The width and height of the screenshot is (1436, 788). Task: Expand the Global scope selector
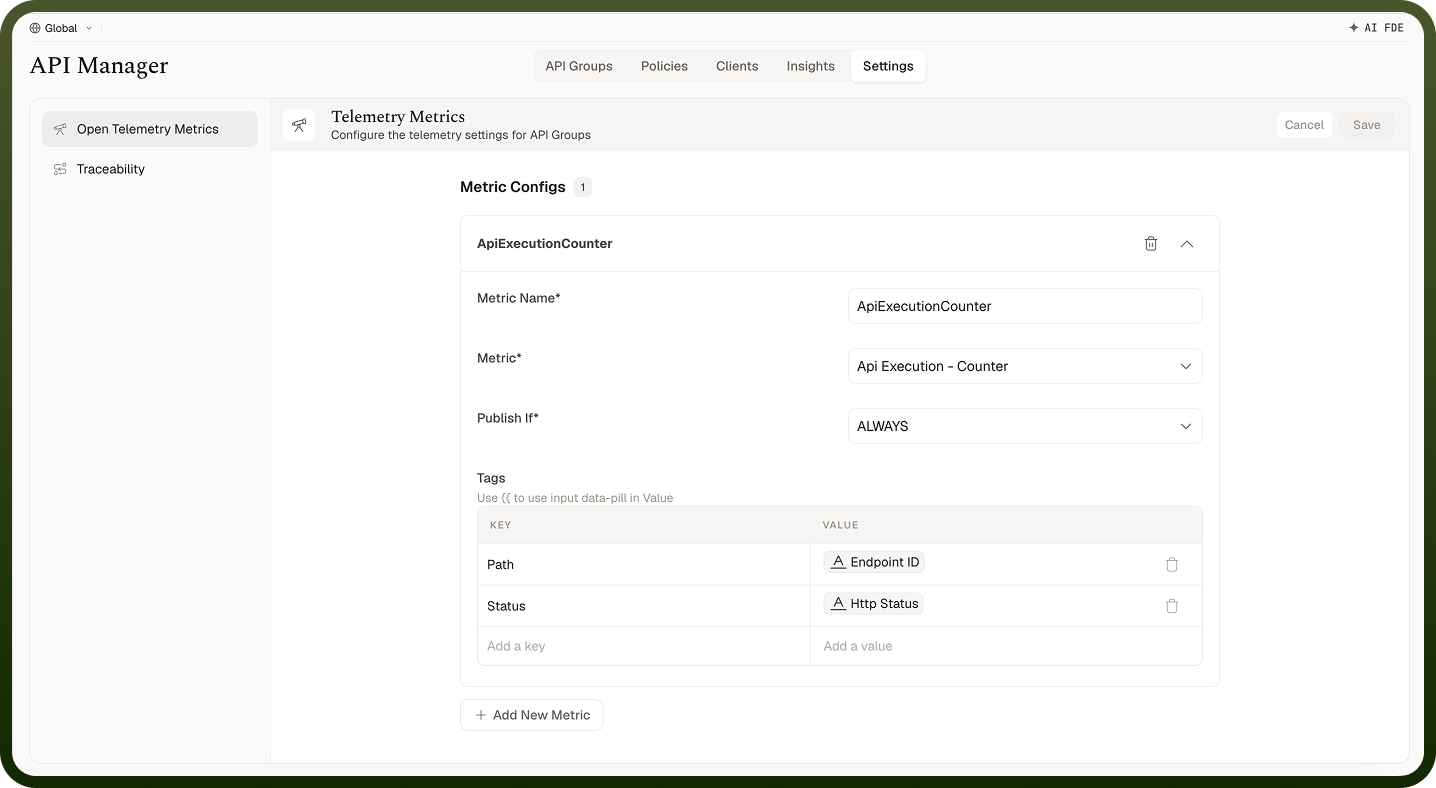point(61,28)
